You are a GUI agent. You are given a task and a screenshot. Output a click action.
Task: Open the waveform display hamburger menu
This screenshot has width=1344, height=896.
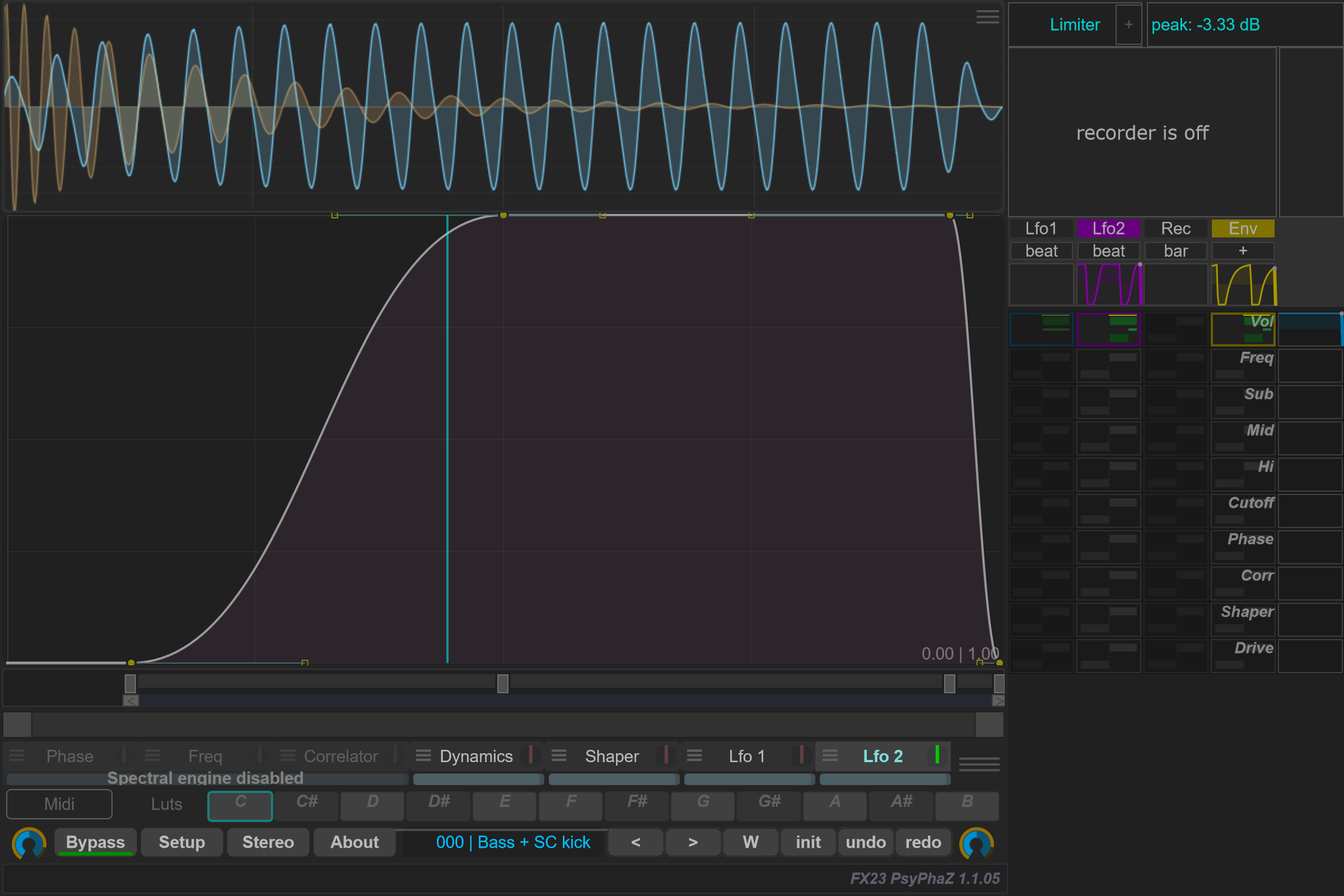pyautogui.click(x=987, y=17)
